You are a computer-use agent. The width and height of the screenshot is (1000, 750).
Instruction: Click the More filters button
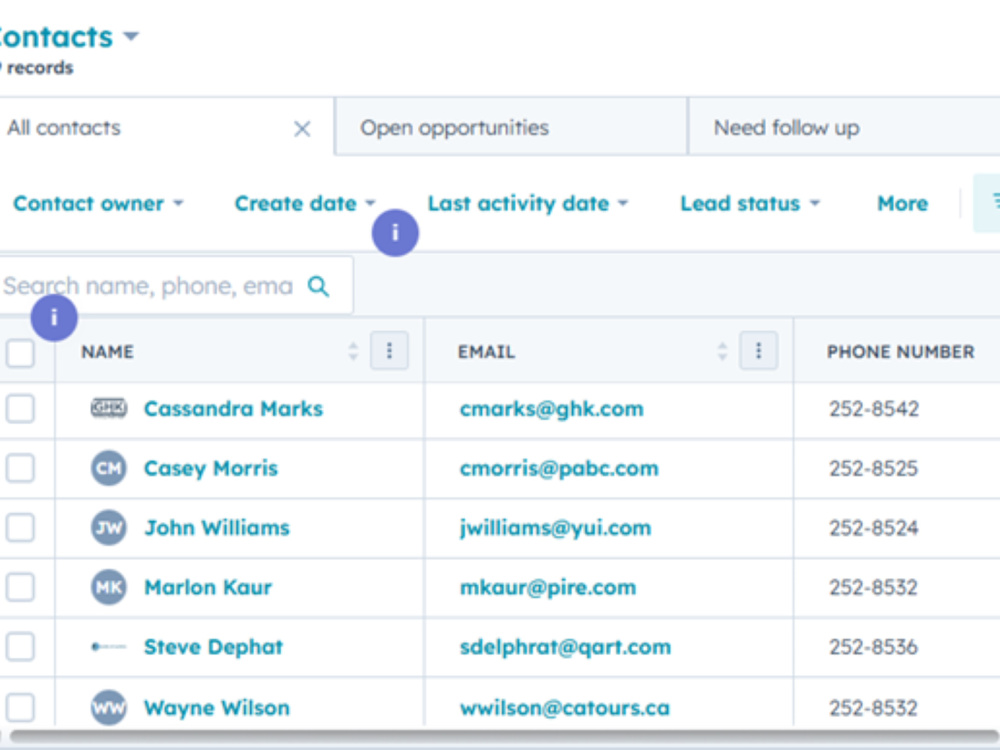(x=902, y=203)
